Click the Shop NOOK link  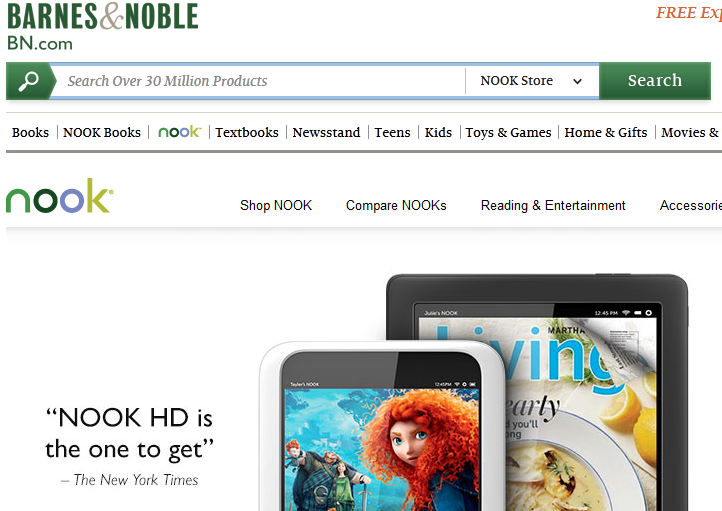(276, 205)
